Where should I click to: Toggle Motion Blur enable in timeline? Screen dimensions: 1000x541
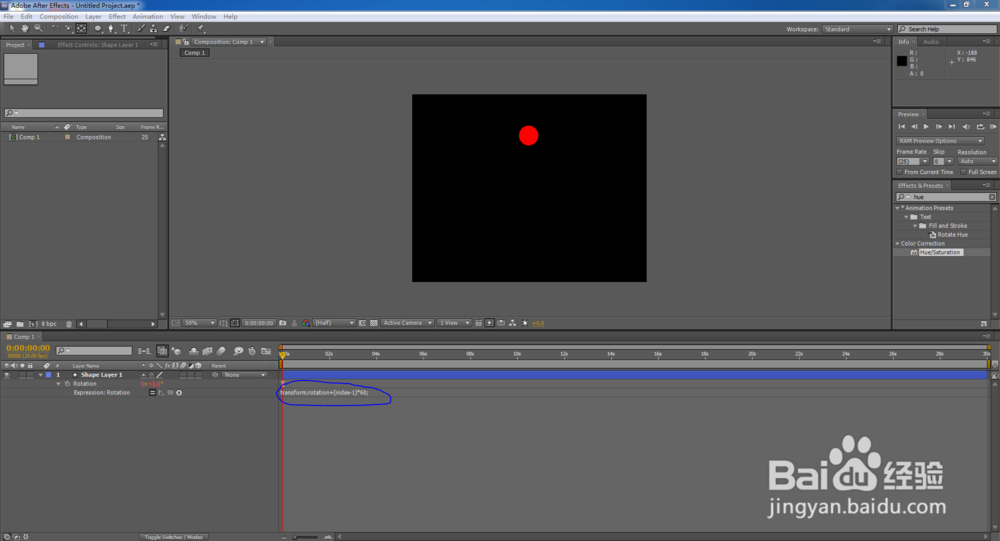point(221,351)
